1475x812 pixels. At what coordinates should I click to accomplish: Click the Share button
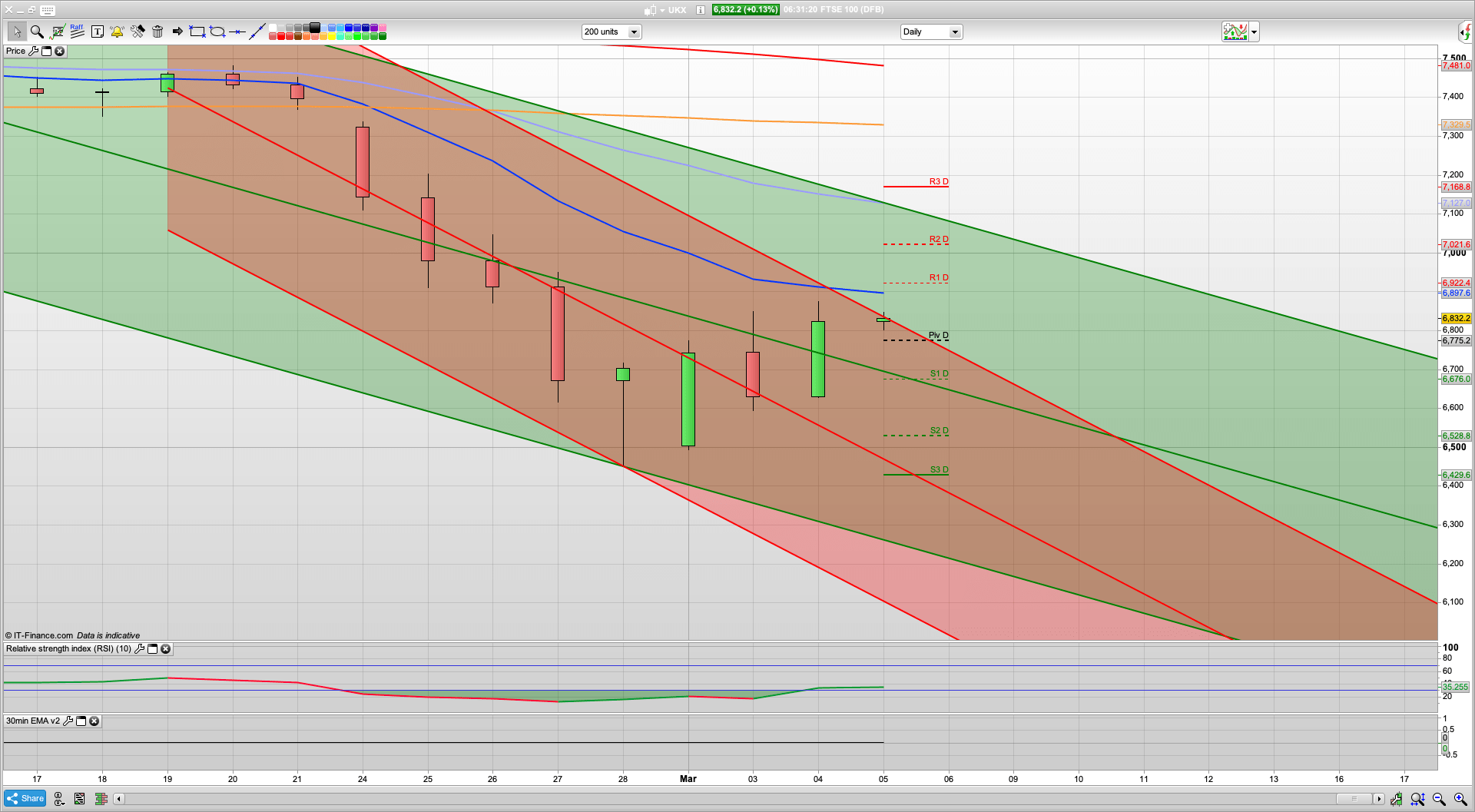pyautogui.click(x=25, y=799)
